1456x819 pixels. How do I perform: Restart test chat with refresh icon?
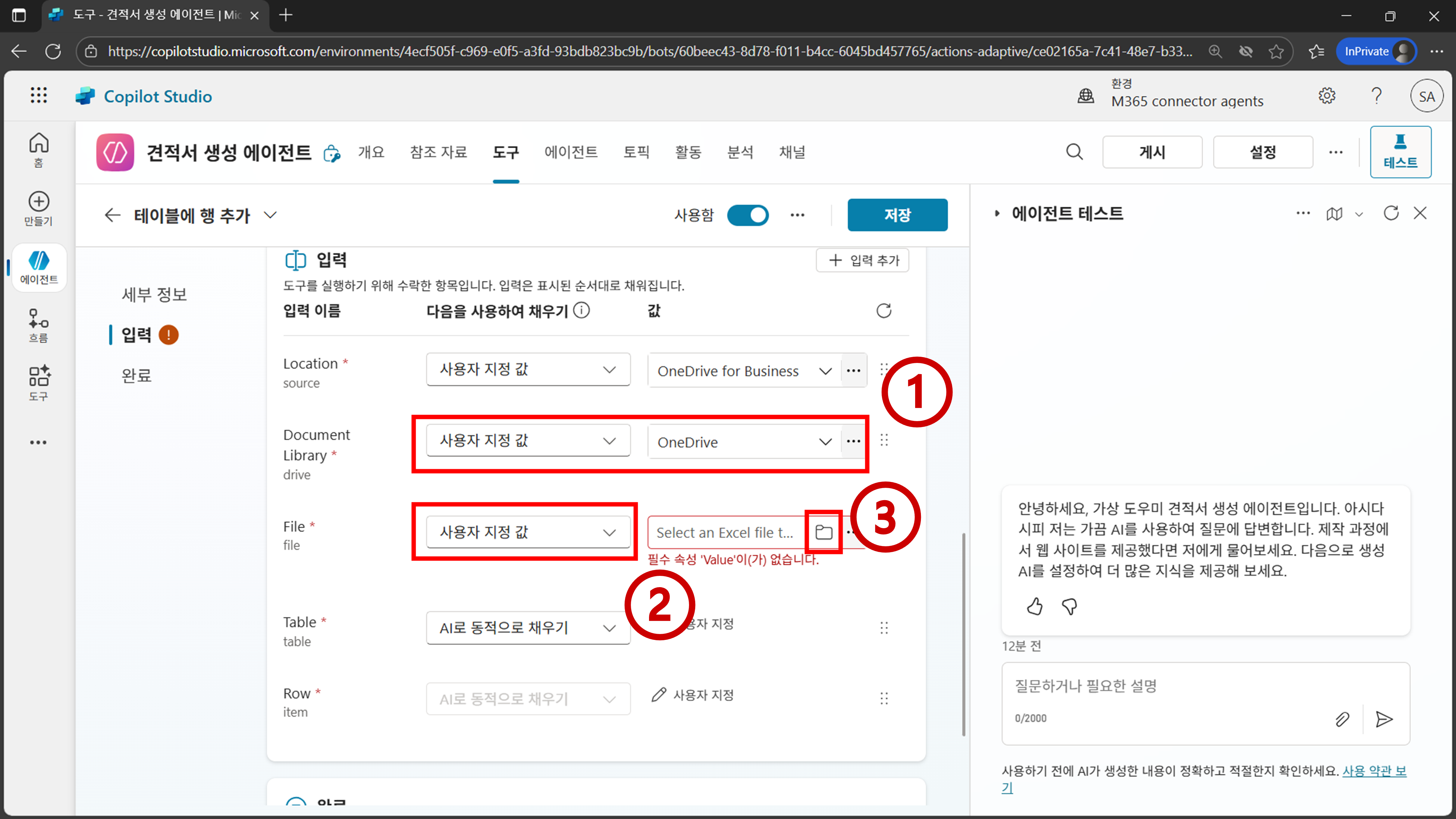(1390, 213)
